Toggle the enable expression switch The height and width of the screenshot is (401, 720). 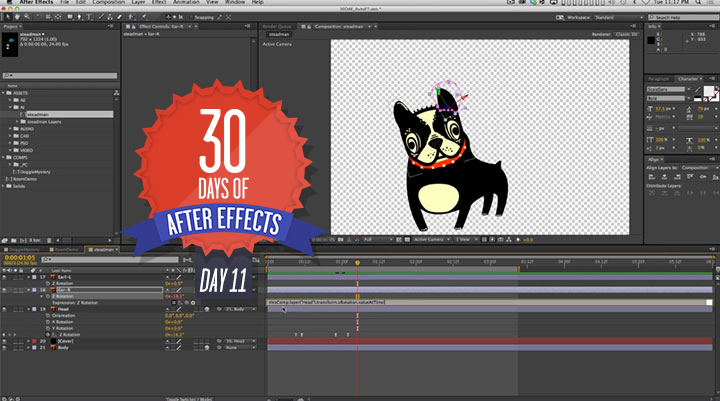pyautogui.click(x=174, y=303)
